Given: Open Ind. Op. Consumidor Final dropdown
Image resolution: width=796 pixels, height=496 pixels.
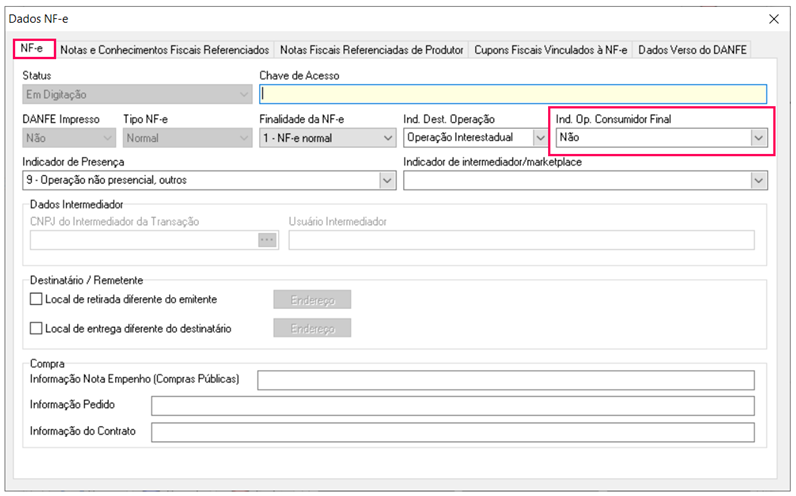Looking at the screenshot, I should [x=758, y=138].
